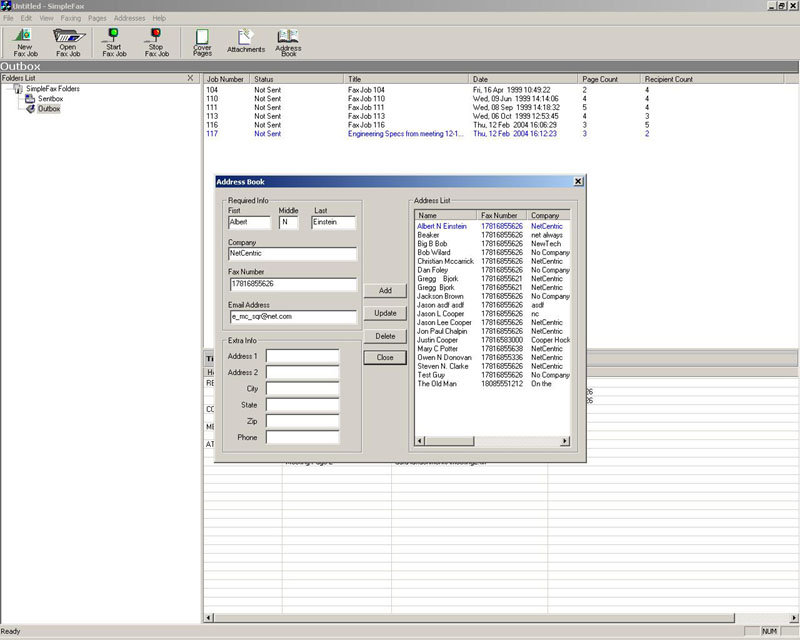This screenshot has width=800, height=640.
Task: Select the Outbox folder in the tree
Action: 48,109
